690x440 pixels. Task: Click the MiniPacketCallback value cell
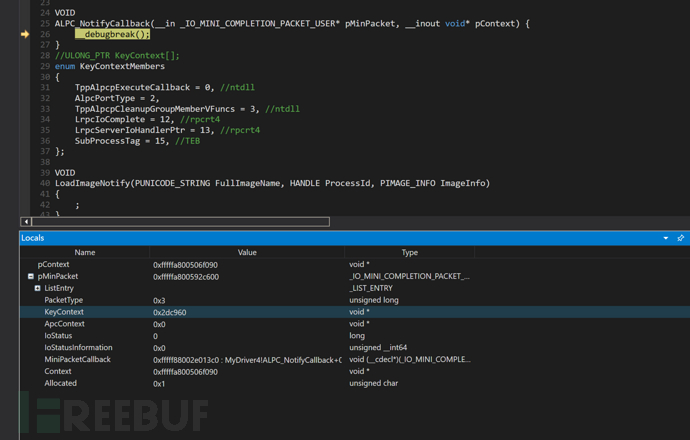246,360
